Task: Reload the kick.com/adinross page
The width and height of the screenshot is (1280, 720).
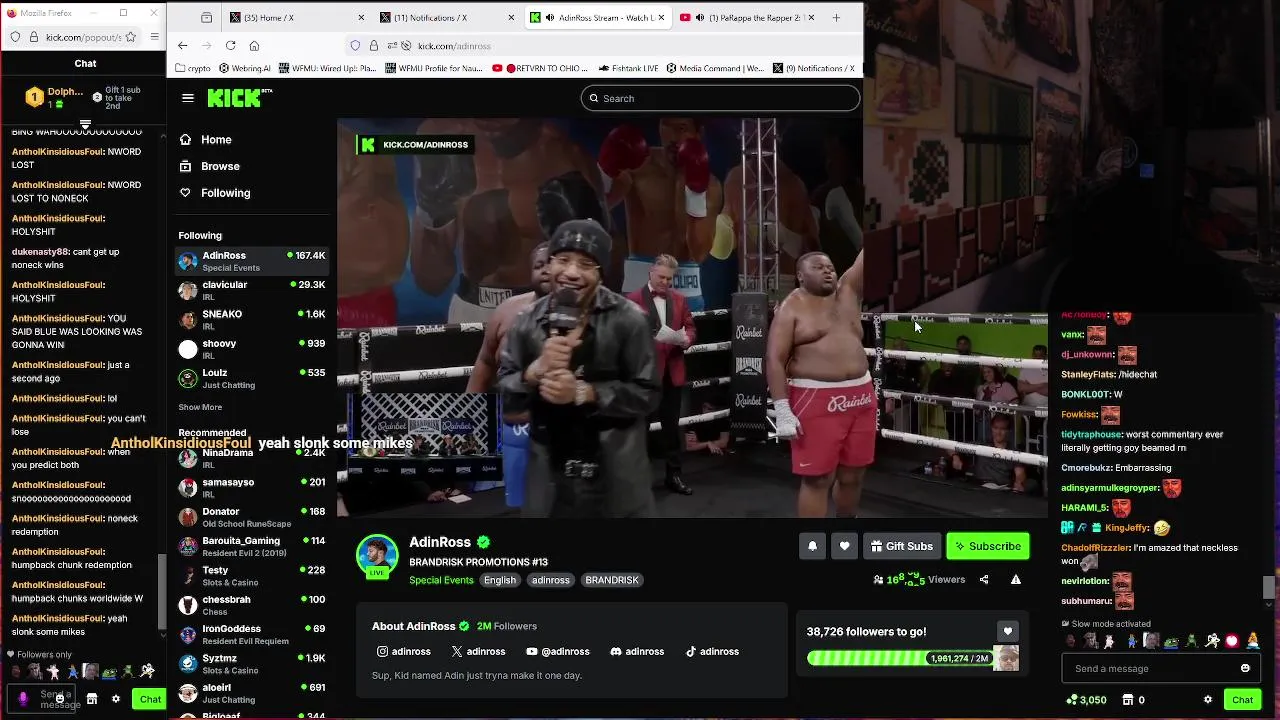Action: point(230,46)
